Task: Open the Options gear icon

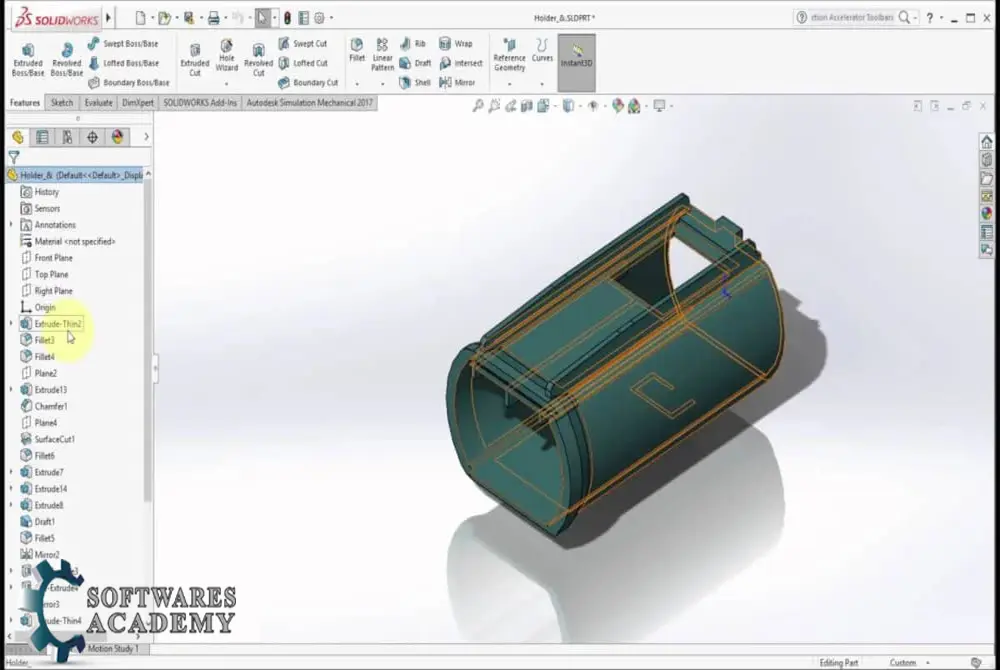Action: 320,18
